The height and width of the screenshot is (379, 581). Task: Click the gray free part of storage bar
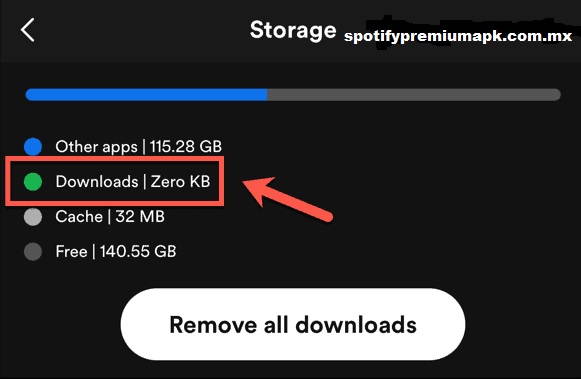point(414,94)
